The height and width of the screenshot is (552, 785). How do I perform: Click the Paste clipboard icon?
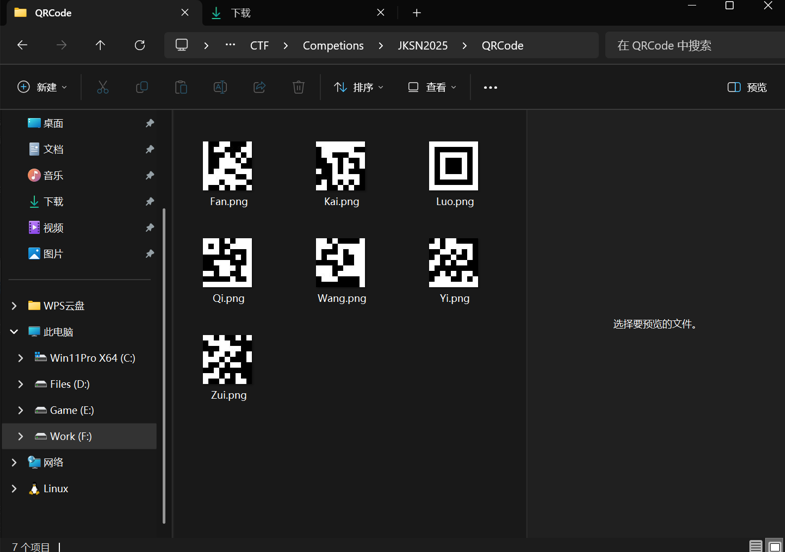click(181, 88)
